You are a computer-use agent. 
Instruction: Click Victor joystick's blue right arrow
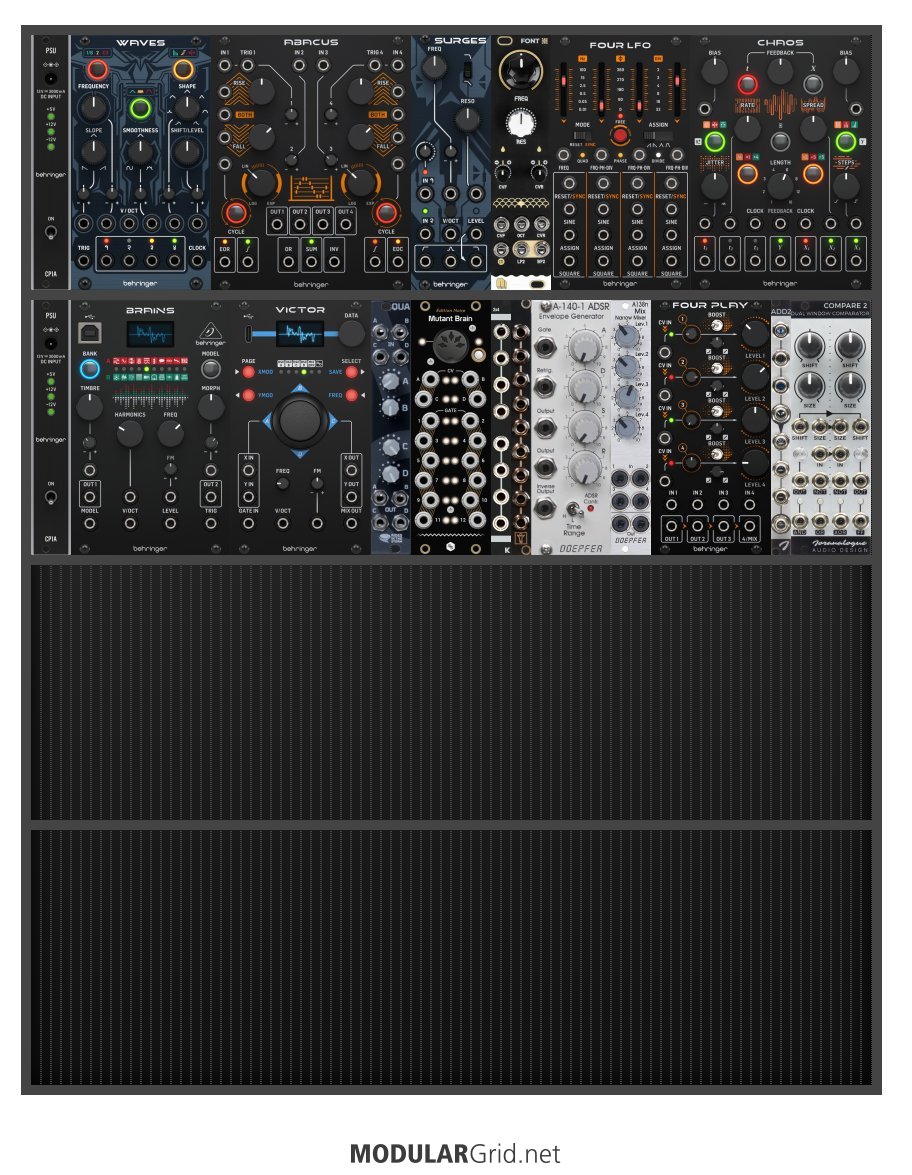332,421
